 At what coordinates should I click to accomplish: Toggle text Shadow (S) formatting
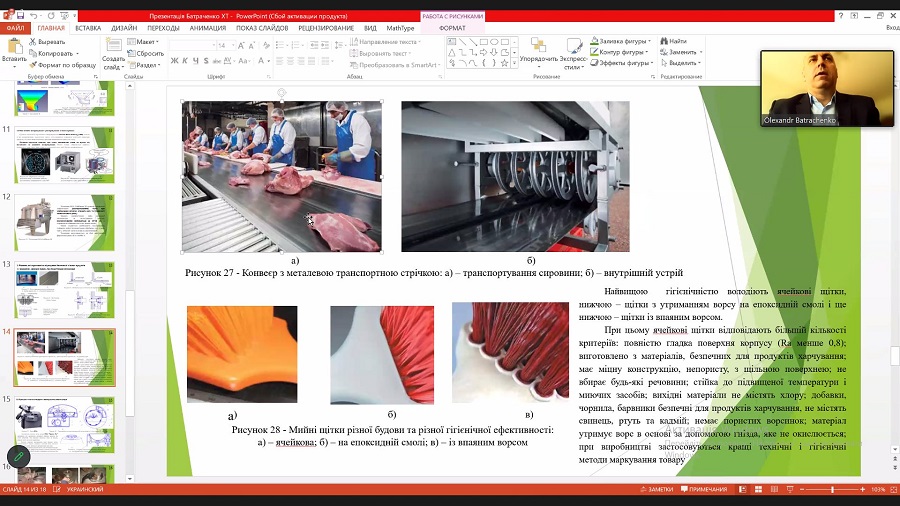(206, 61)
